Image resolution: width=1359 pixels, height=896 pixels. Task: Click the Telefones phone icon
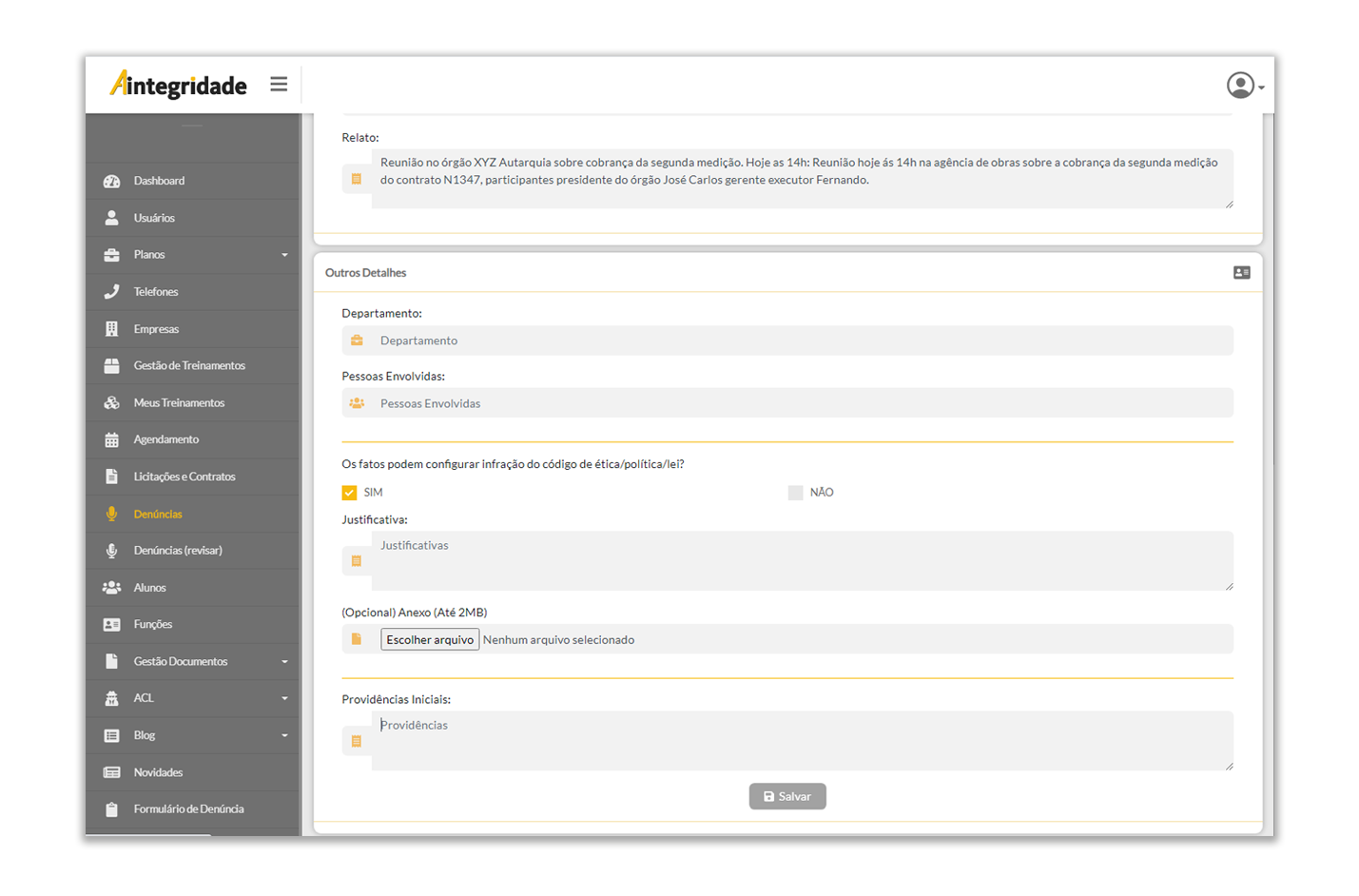point(111,292)
